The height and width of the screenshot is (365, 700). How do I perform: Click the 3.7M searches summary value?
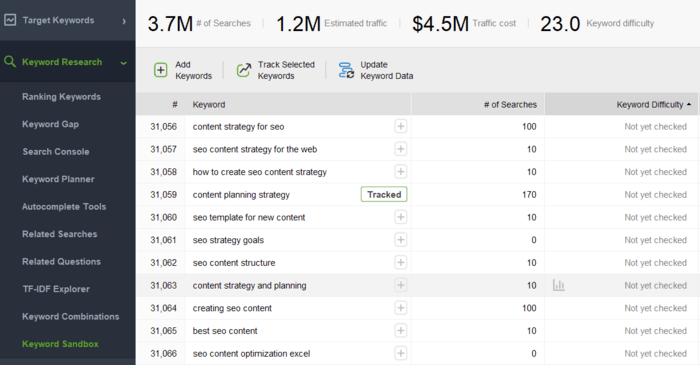click(x=170, y=24)
